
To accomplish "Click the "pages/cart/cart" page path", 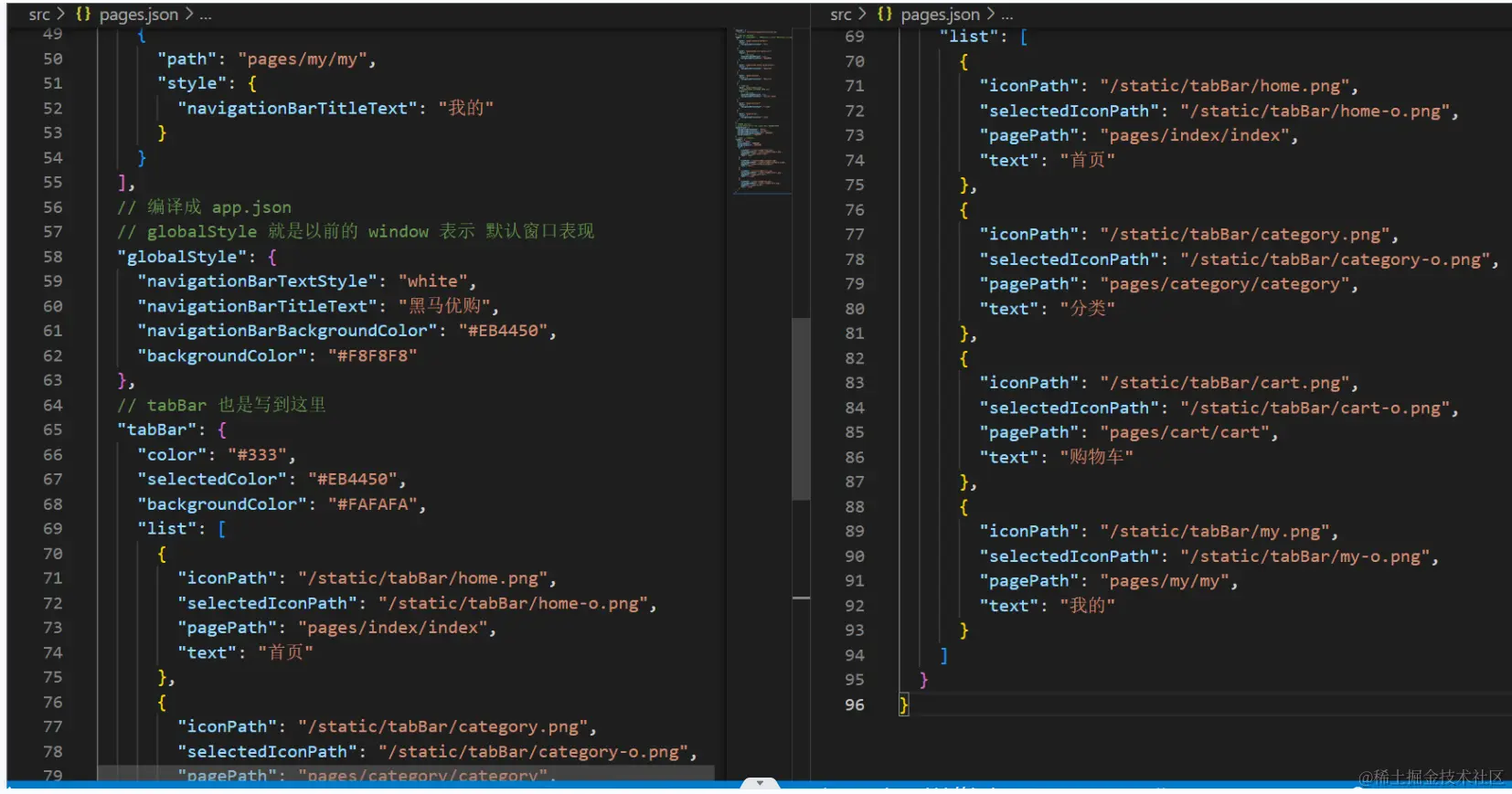I will tap(1185, 432).
